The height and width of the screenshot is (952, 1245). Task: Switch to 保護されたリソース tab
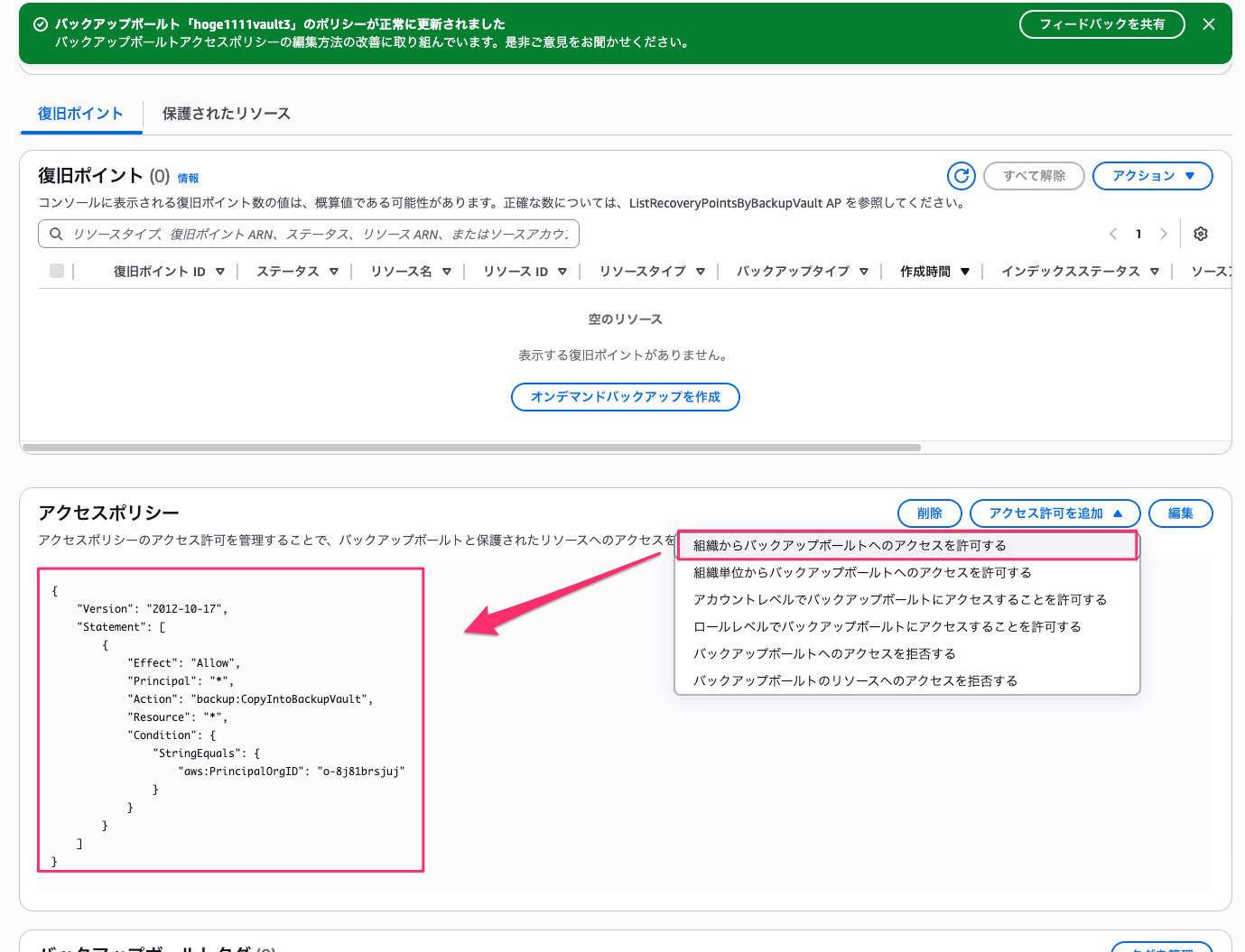226,114
